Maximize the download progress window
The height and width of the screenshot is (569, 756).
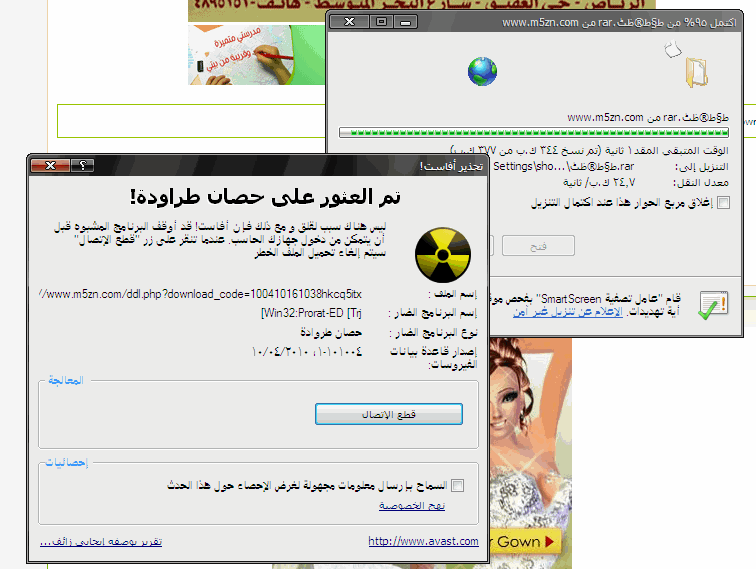(x=381, y=22)
